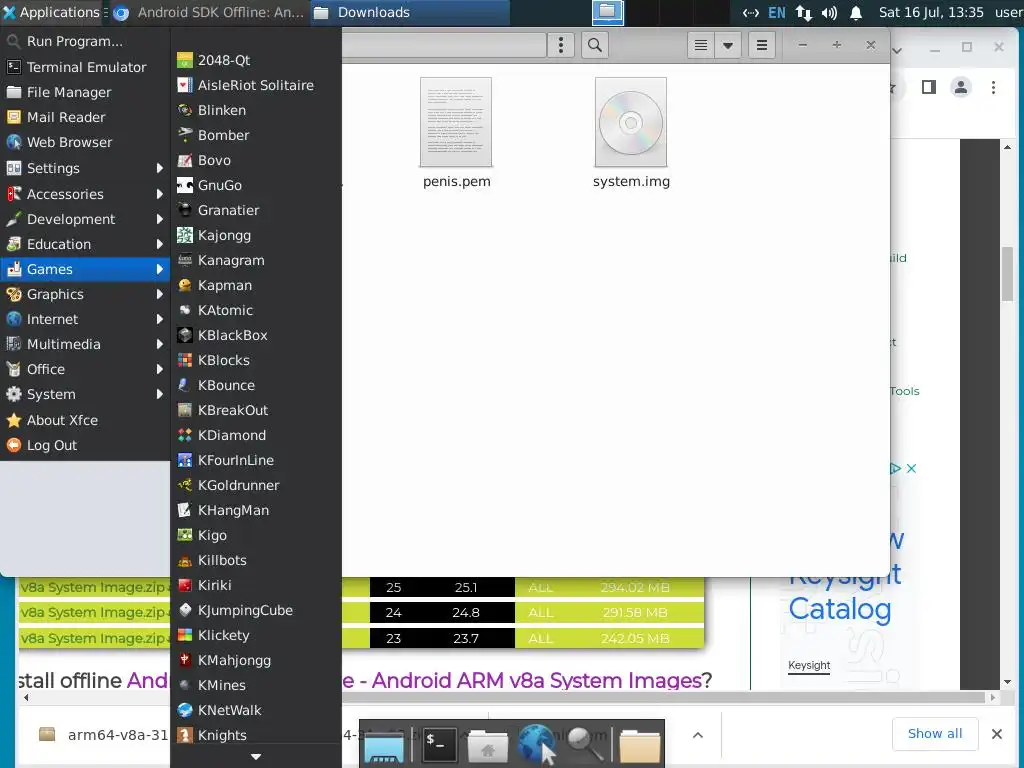Screen dimensions: 1024x768
Task: Select File Manager menu entry
Action: (85, 92)
